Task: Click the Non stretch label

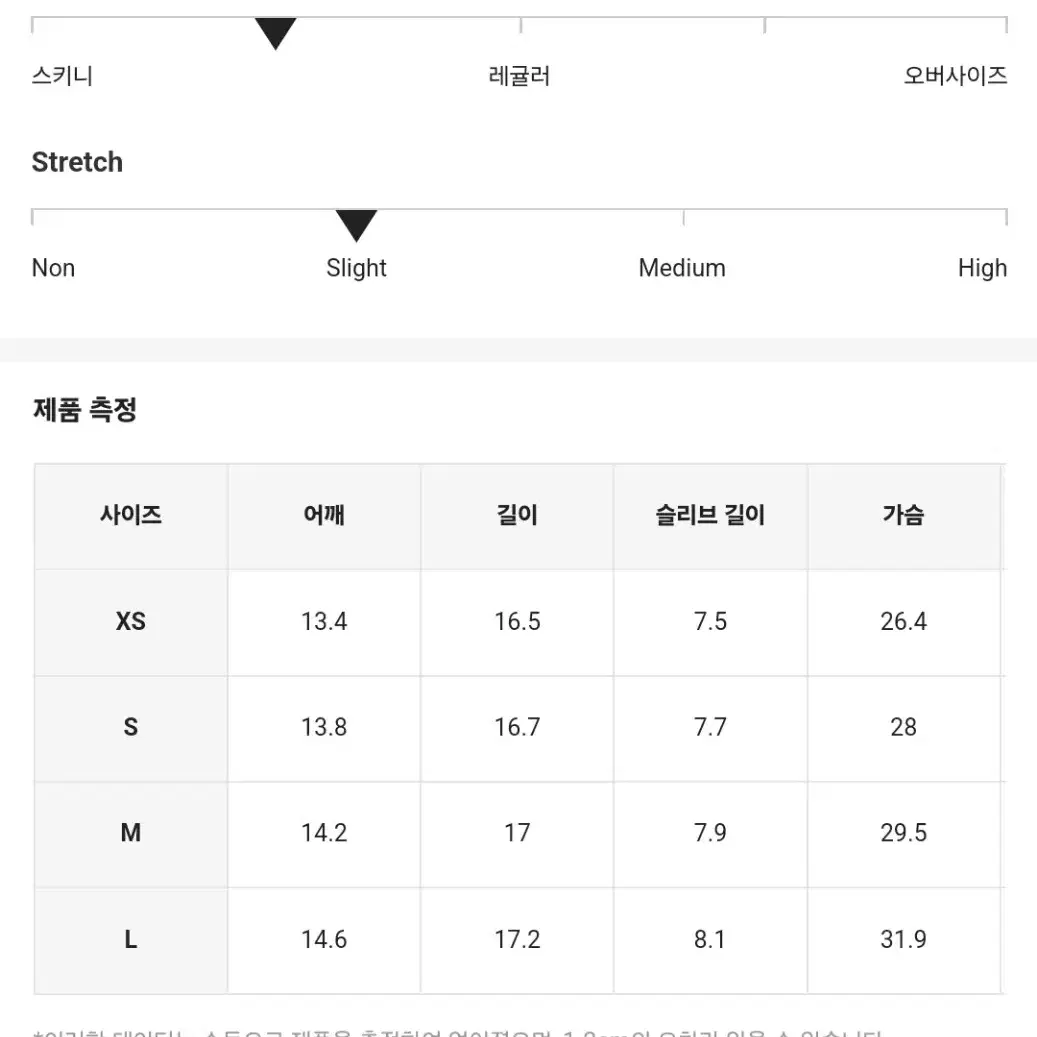Action: pyautogui.click(x=54, y=268)
